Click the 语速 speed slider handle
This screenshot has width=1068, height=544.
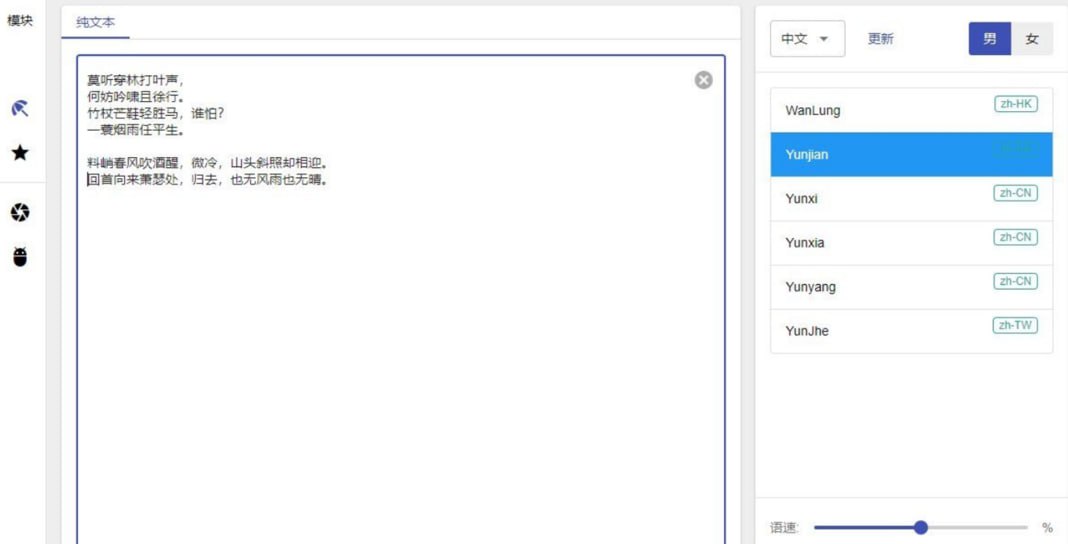pyautogui.click(x=921, y=527)
